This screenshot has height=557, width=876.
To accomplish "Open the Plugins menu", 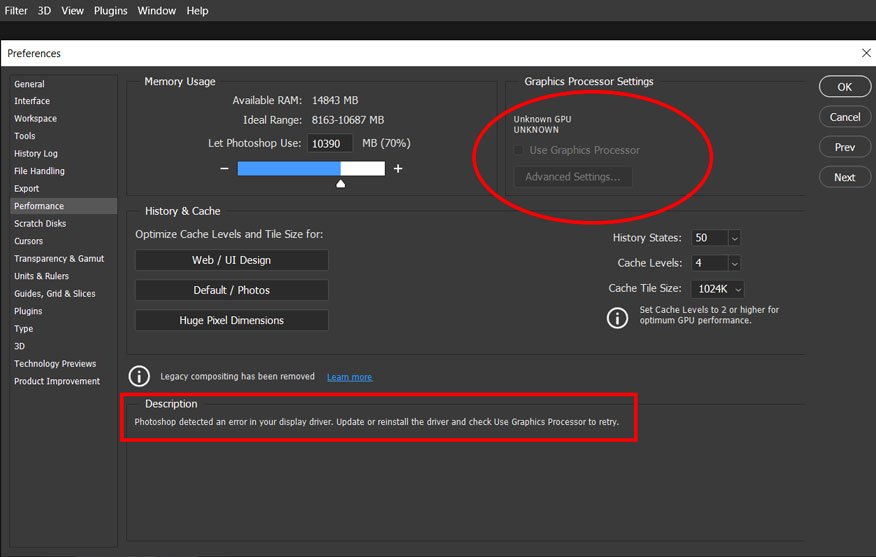I will (x=111, y=11).
